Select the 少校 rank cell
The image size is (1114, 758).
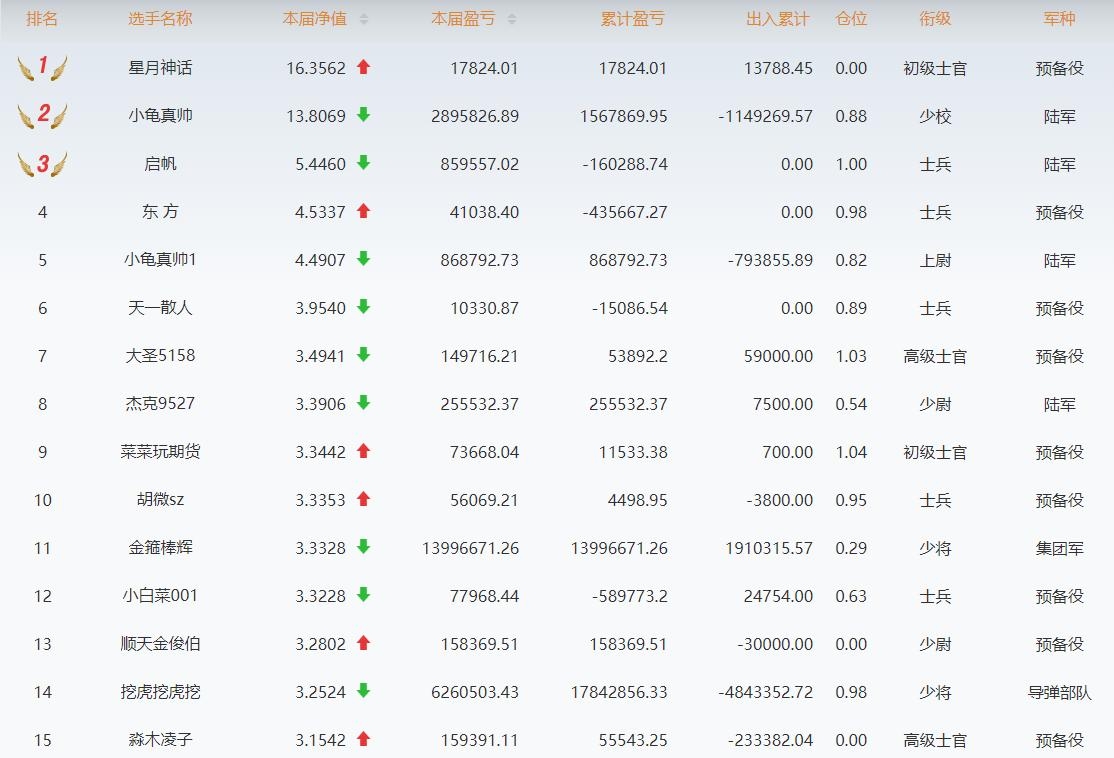pyautogui.click(x=935, y=116)
